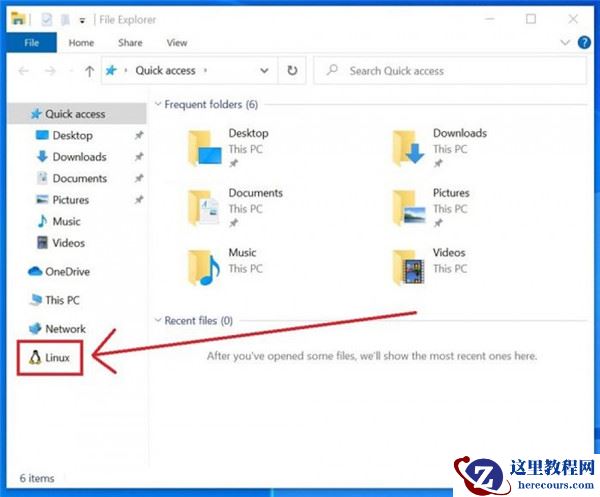This screenshot has width=600, height=497.
Task: Minimize the File Explorer window
Action: click(490, 19)
